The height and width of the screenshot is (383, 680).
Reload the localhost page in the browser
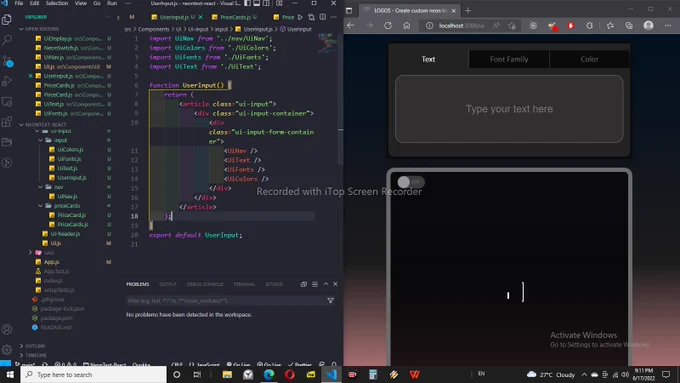click(388, 26)
